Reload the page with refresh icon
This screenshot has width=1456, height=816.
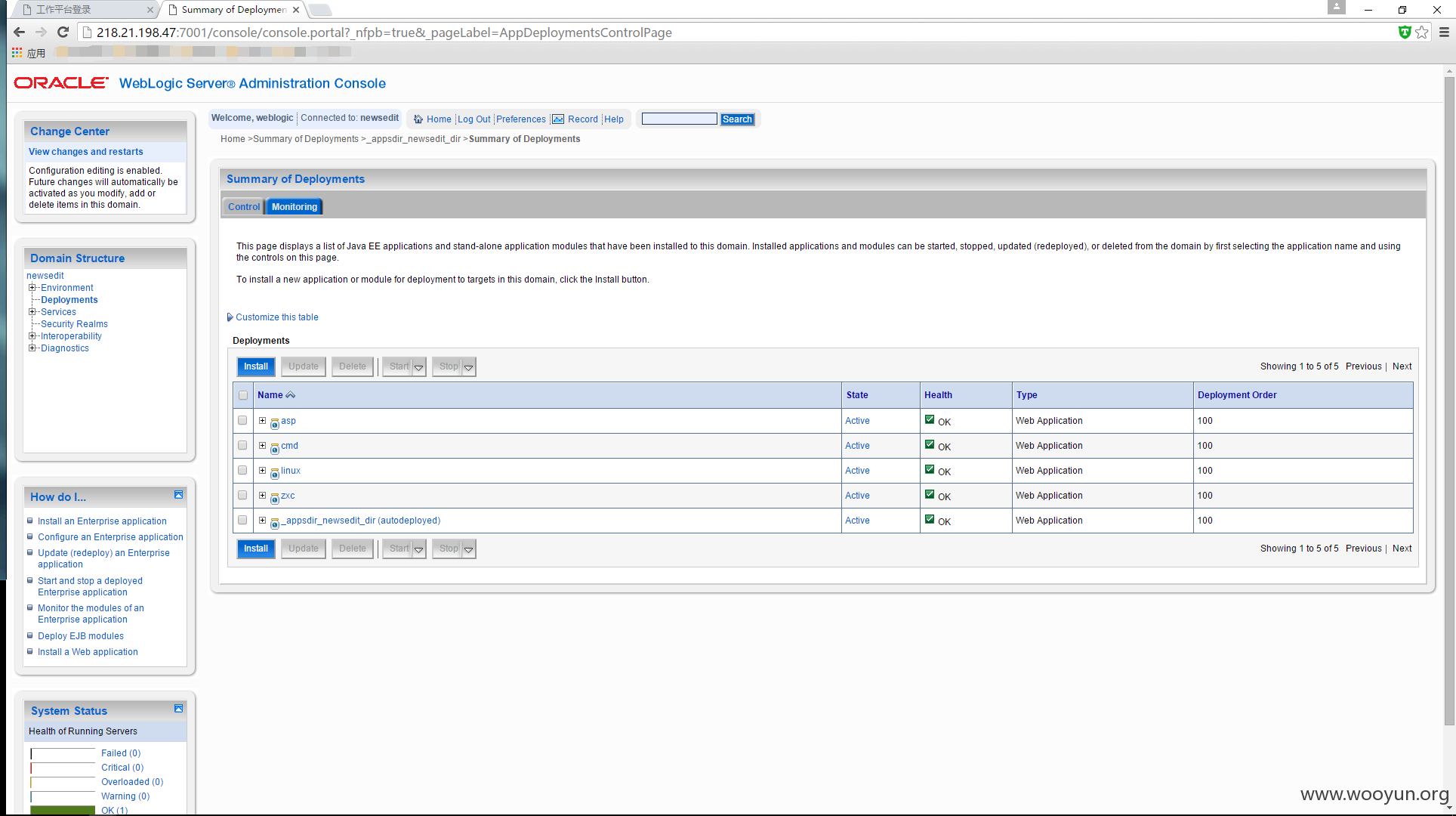pos(63,32)
